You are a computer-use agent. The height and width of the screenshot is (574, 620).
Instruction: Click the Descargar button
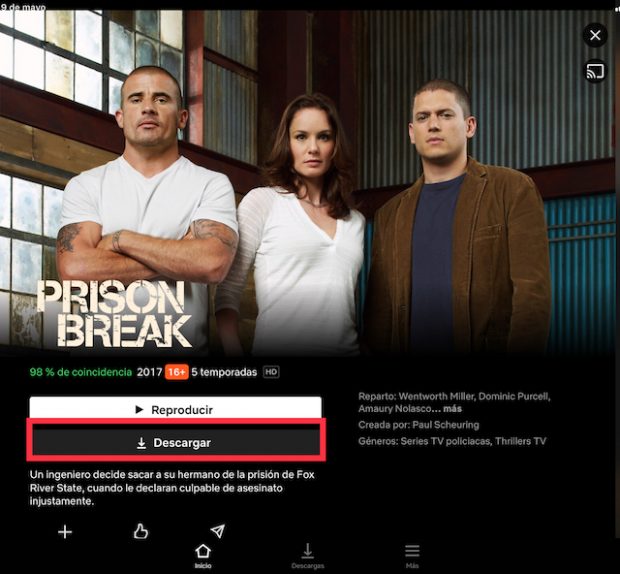176,443
